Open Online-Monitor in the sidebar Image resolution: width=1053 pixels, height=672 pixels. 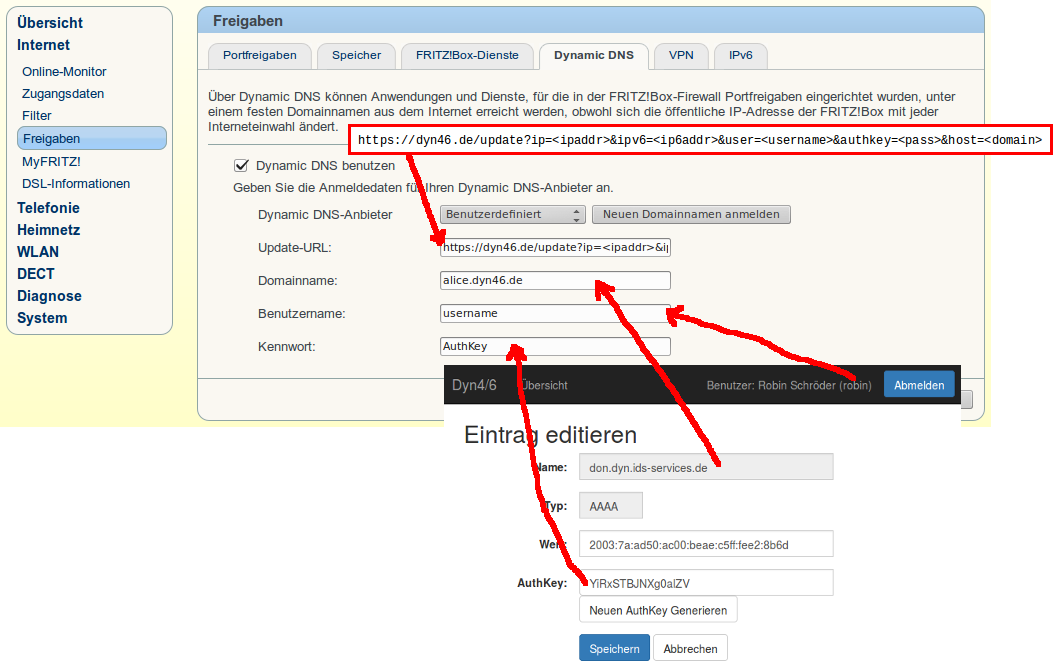pyautogui.click(x=64, y=72)
